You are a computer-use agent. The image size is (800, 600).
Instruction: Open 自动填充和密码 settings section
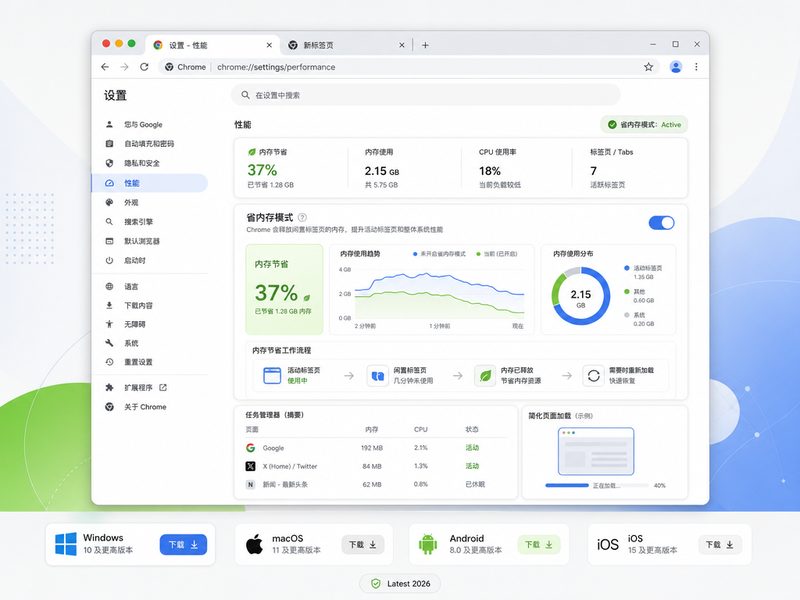click(x=149, y=144)
